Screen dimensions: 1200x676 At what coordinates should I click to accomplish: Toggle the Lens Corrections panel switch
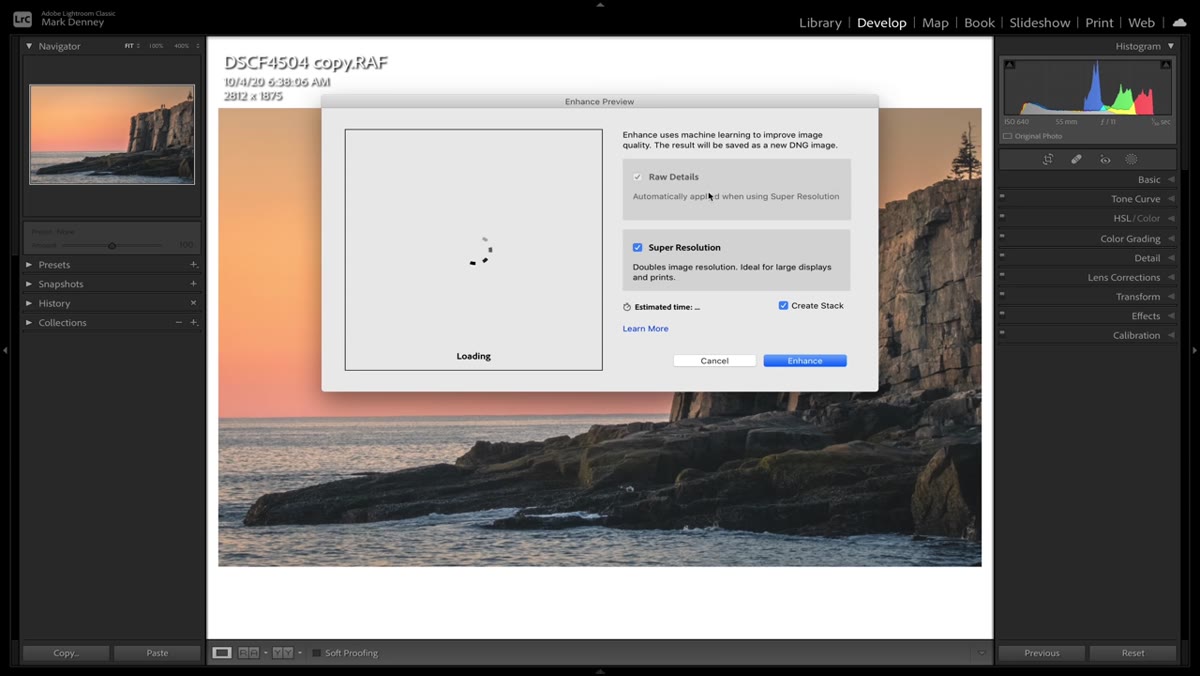pos(1003,276)
